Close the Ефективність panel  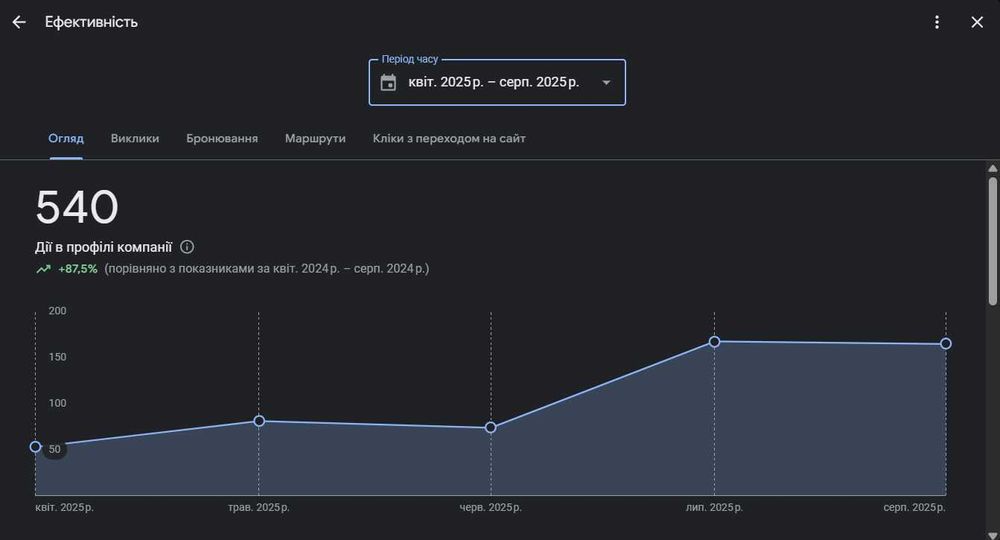tap(976, 22)
